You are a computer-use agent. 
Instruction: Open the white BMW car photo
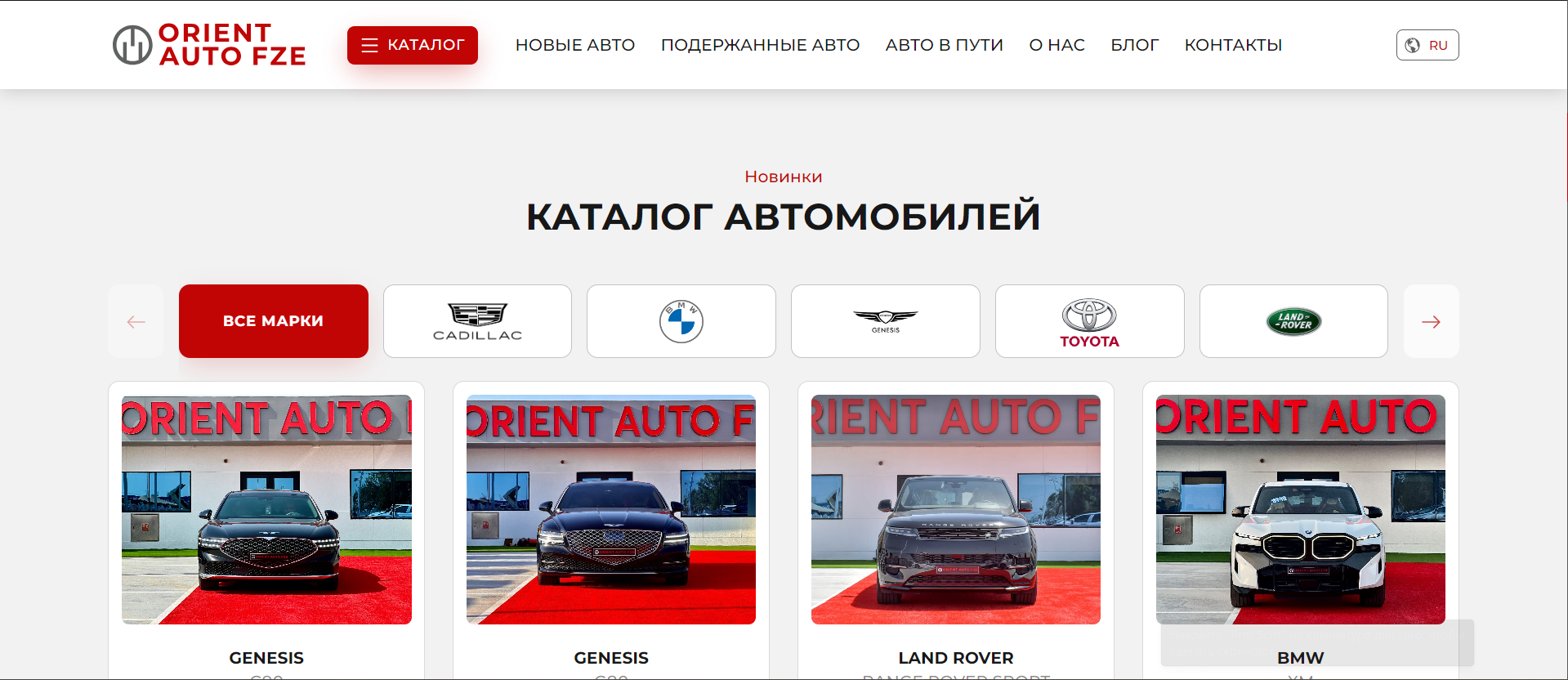(x=1301, y=509)
